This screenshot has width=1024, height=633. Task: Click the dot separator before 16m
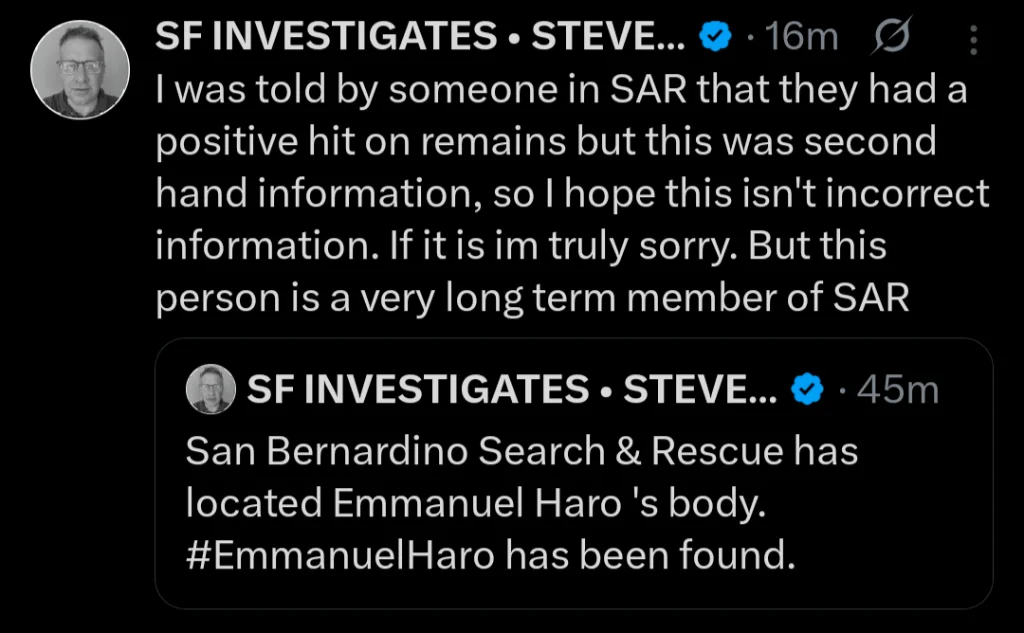click(750, 38)
